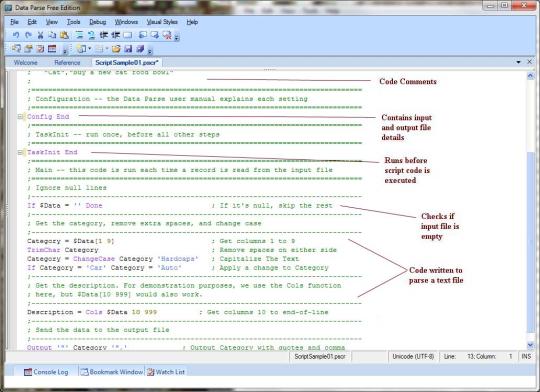This screenshot has height=392, width=540.
Task: Click the Open folder icon
Action: pyautogui.click(x=116, y=49)
